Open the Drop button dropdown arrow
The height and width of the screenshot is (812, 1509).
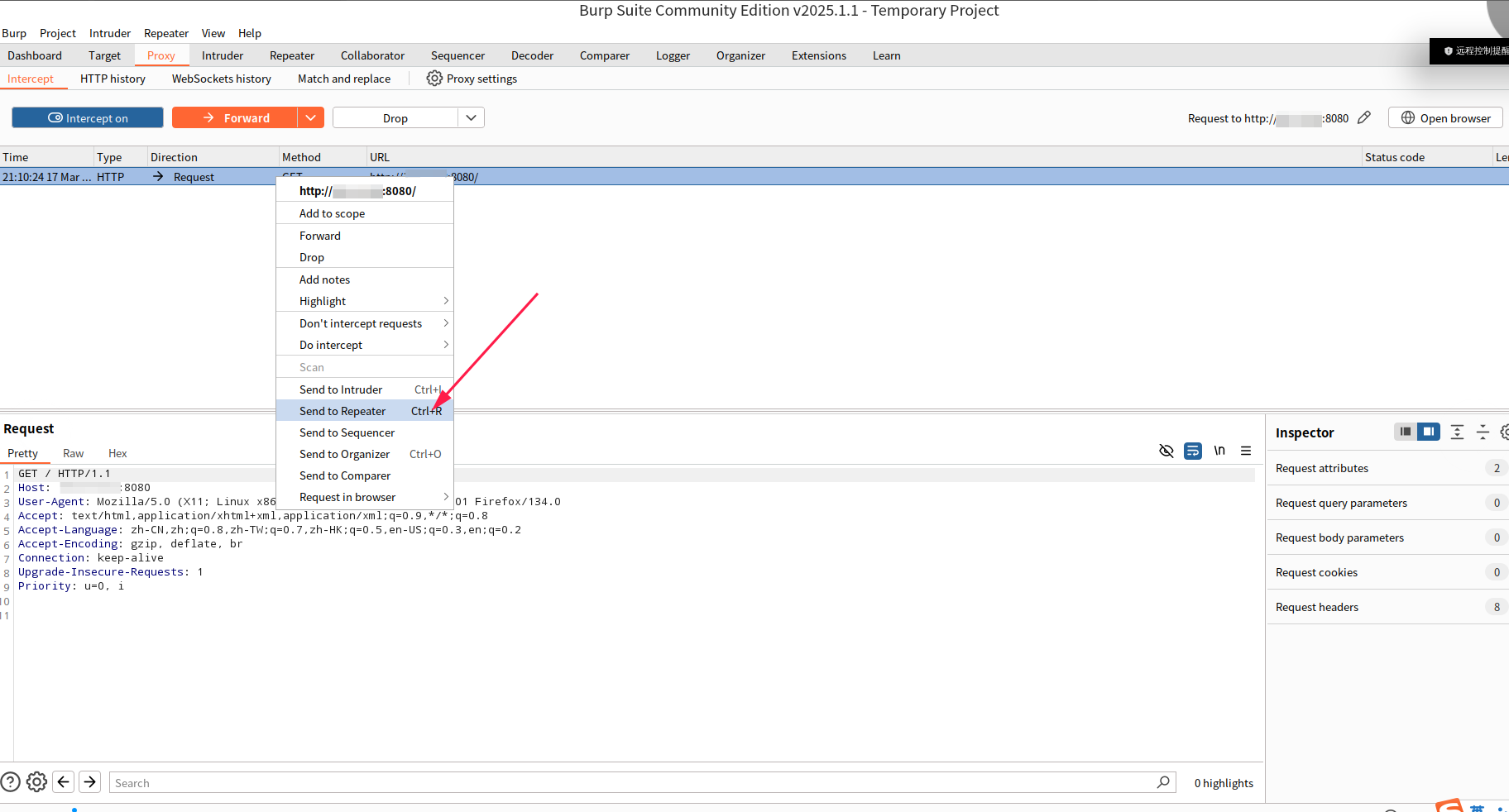[x=471, y=118]
